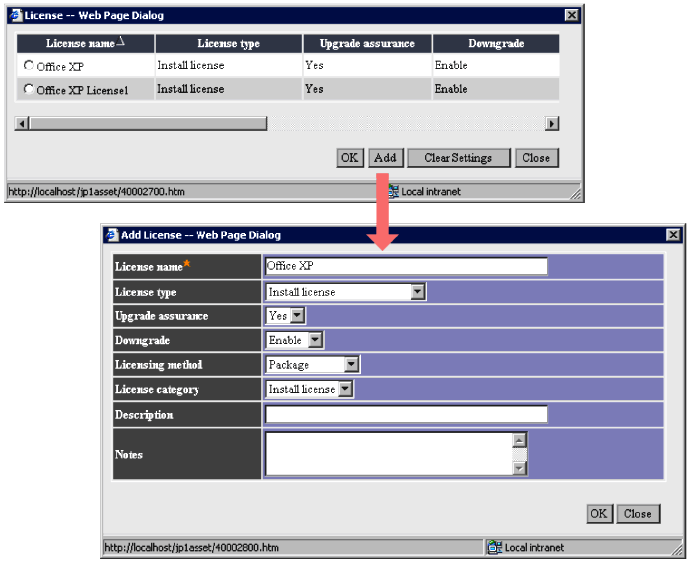Click inside the Notes text area
Image resolution: width=688 pixels, height=562 pixels.
coord(388,453)
